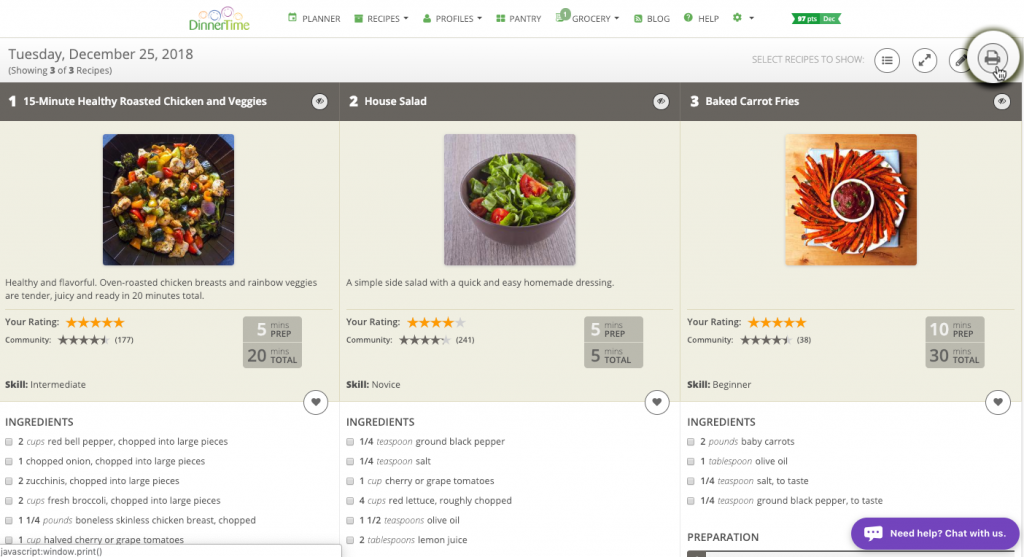Expand the Profiles dropdown menu
The image size is (1024, 557).
452,18
